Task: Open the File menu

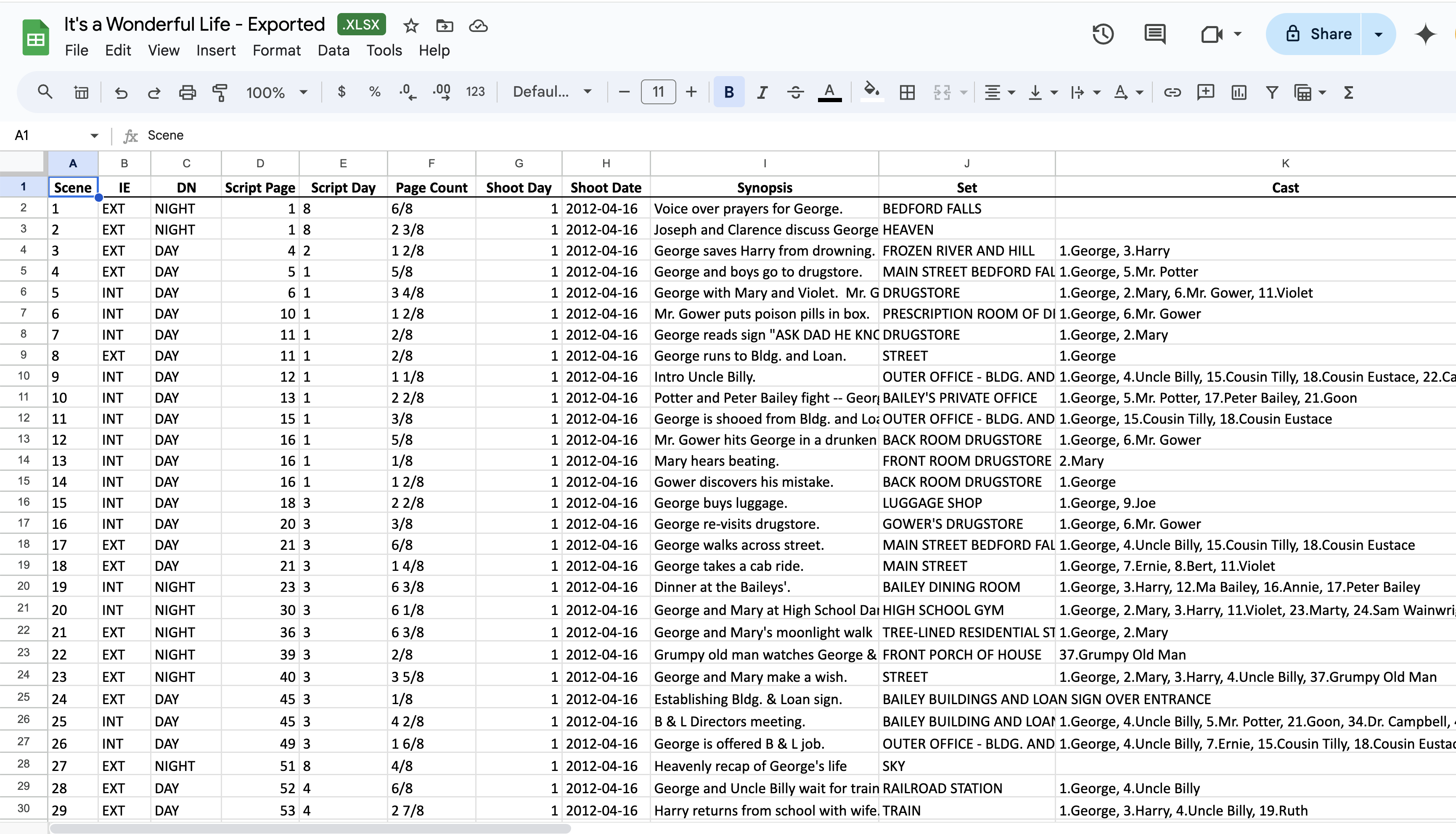Action: point(76,50)
